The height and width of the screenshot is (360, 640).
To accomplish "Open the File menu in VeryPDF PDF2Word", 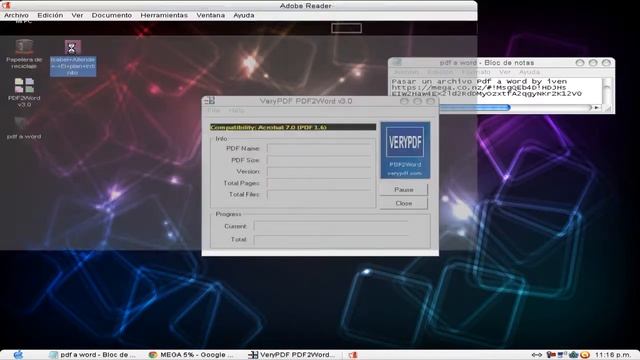I will click(x=213, y=111).
